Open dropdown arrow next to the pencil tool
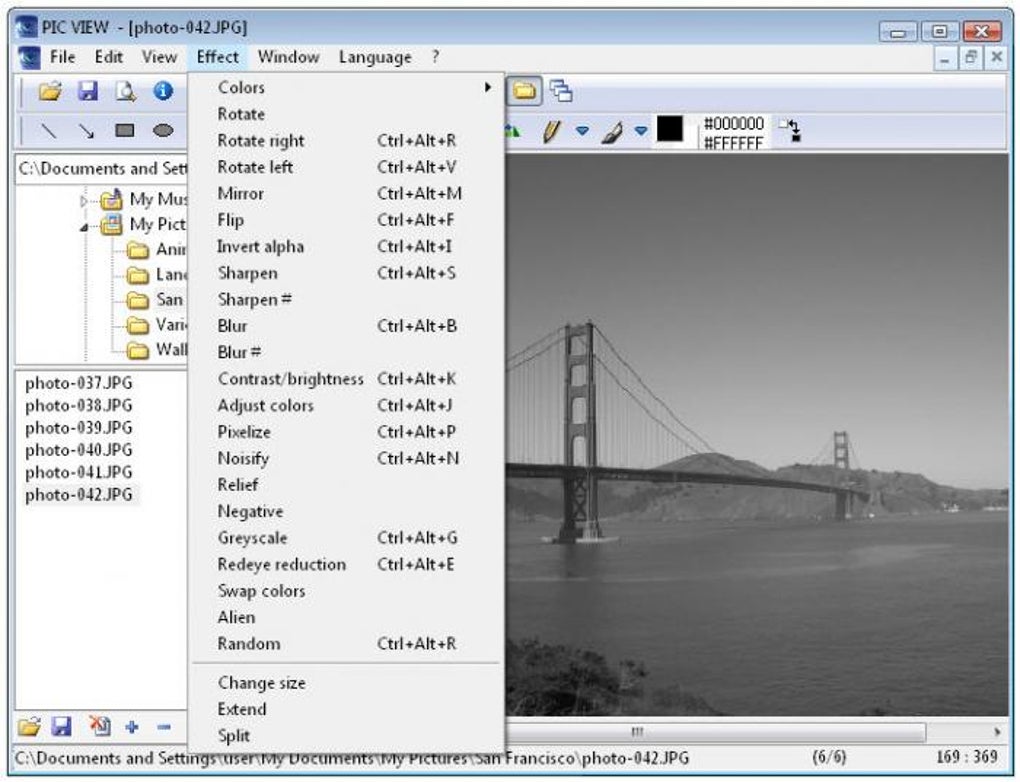This screenshot has height=782, width=1020. [x=582, y=131]
